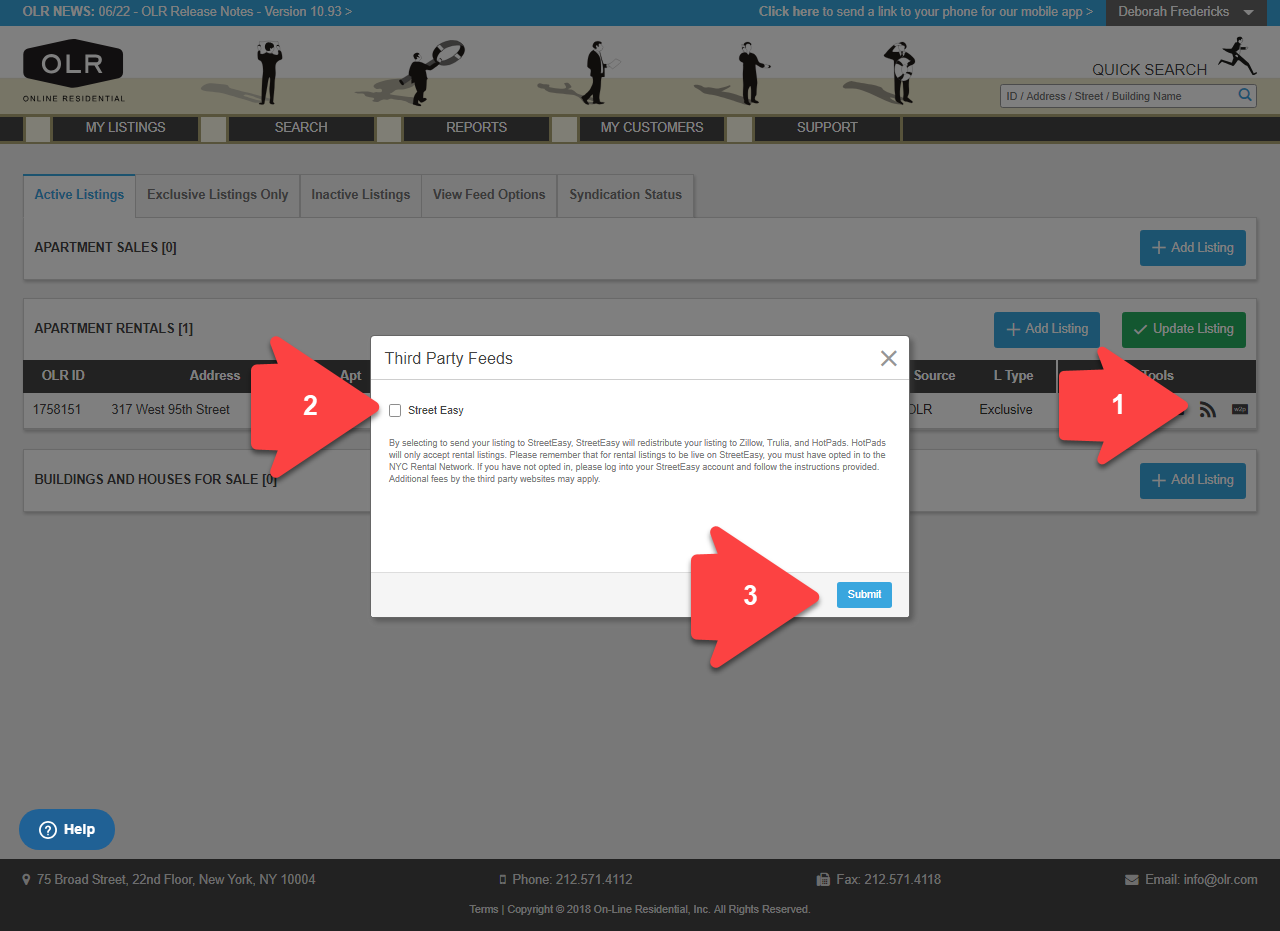Close the Third Party Feeds dialog with the X

[888, 358]
